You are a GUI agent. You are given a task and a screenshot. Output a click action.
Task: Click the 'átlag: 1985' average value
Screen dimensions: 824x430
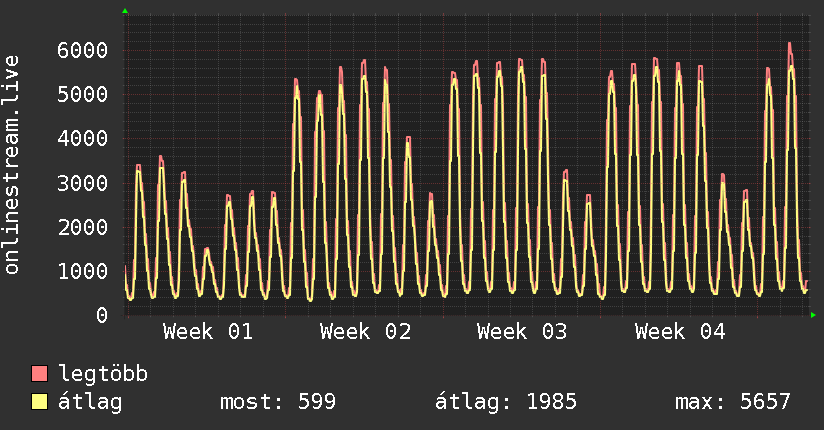pyautogui.click(x=506, y=402)
